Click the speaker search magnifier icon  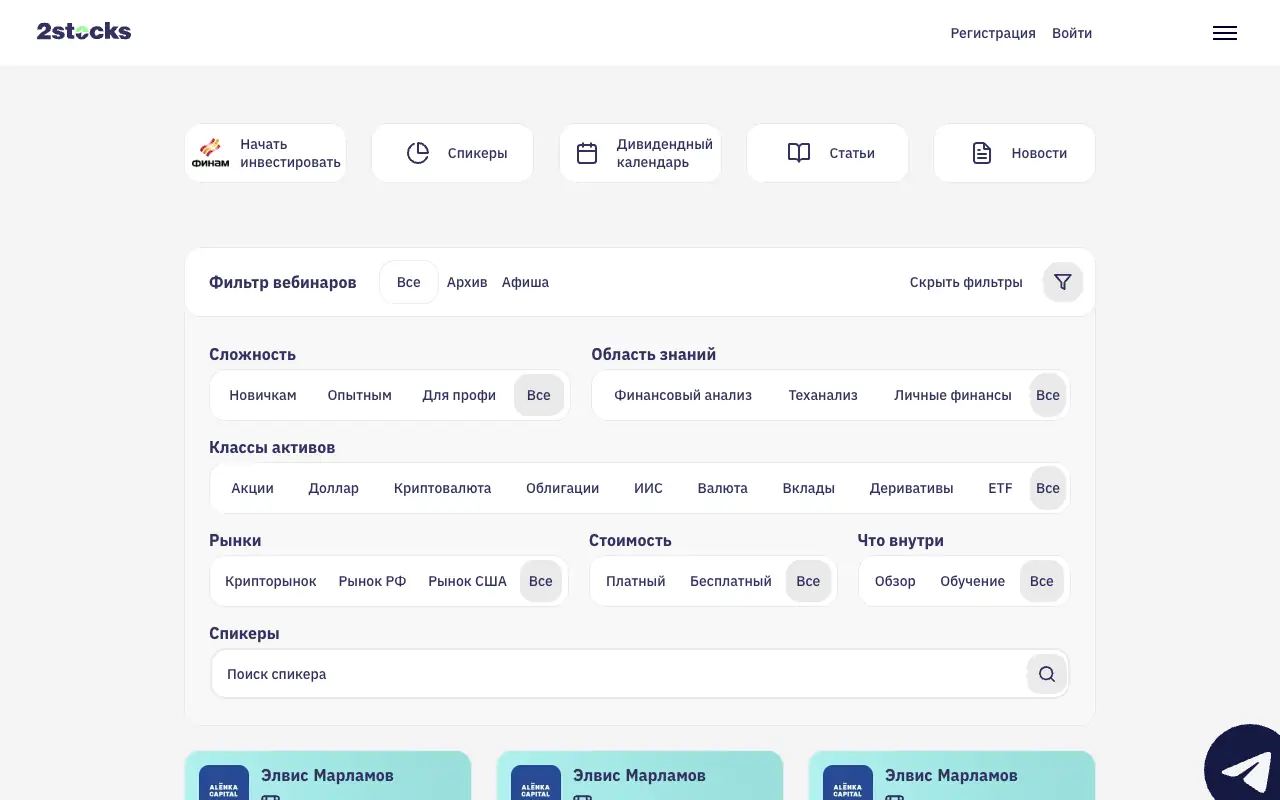click(1047, 674)
